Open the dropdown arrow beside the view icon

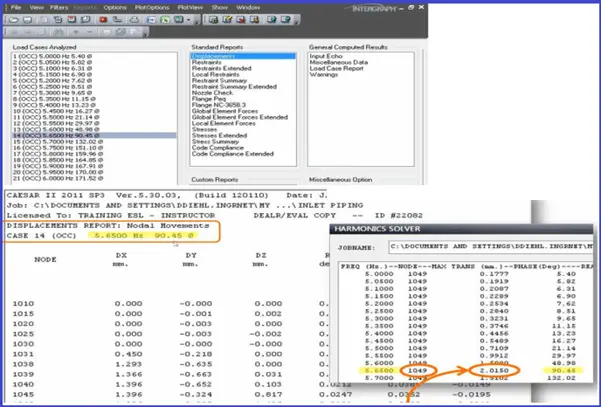tap(189, 20)
